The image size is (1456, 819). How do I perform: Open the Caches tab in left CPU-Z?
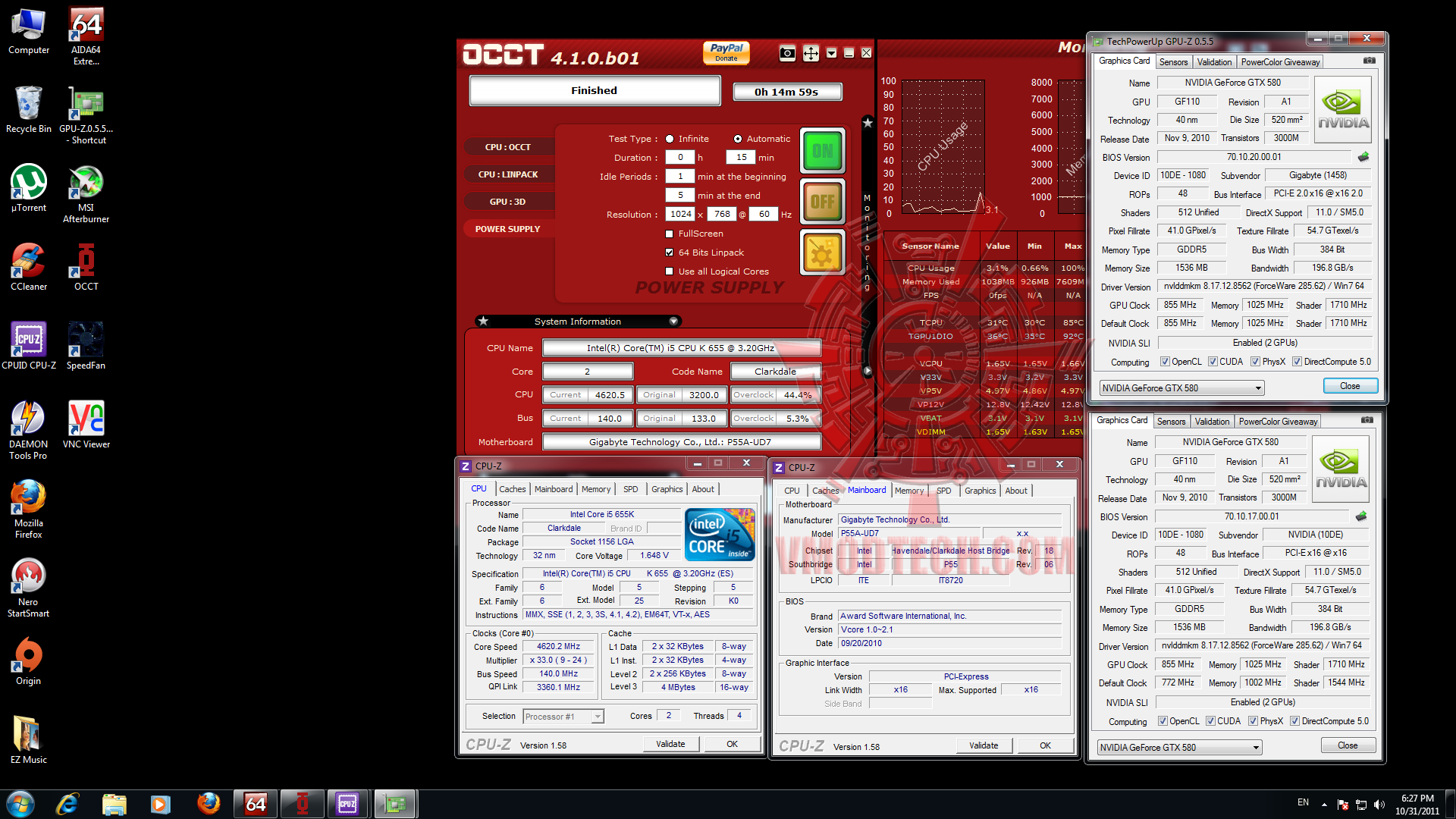pos(512,489)
